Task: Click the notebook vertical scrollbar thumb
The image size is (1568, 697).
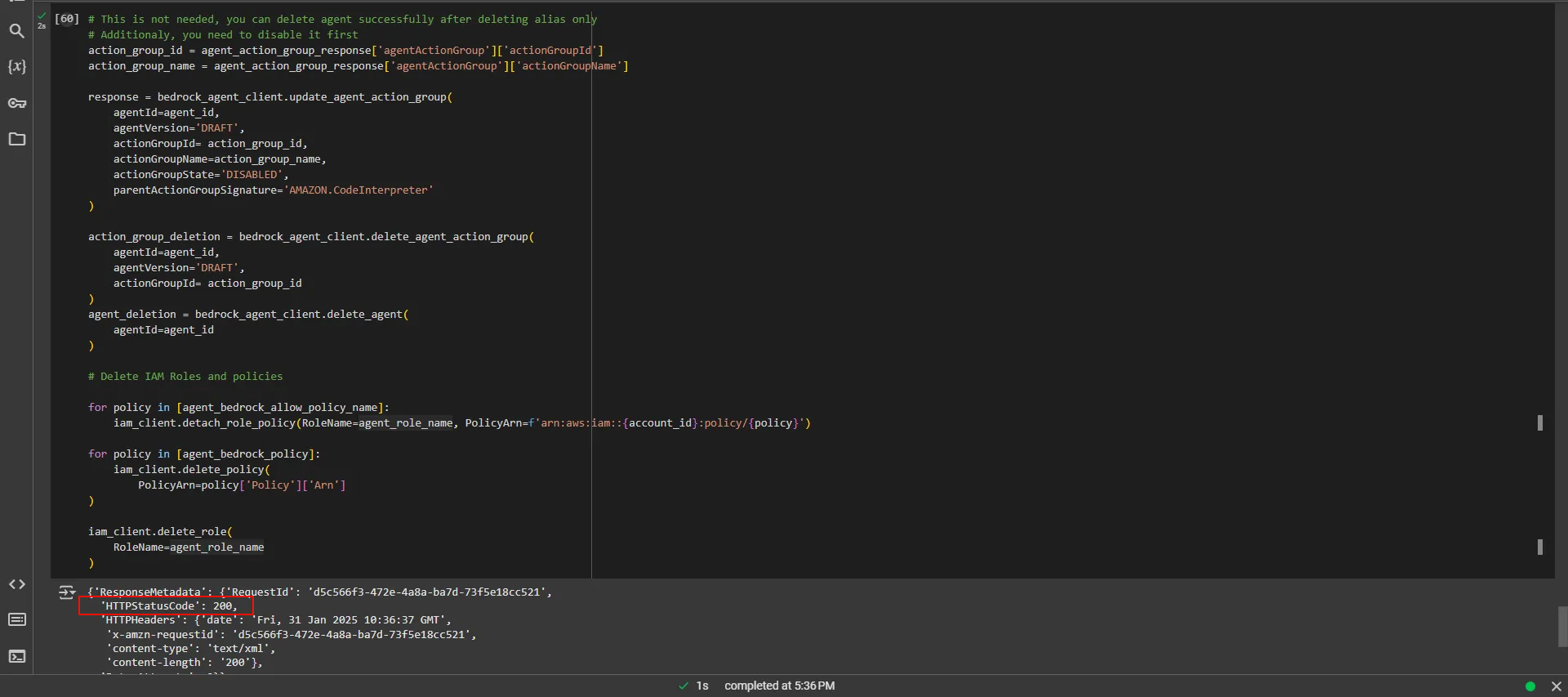Action: pos(1562,626)
